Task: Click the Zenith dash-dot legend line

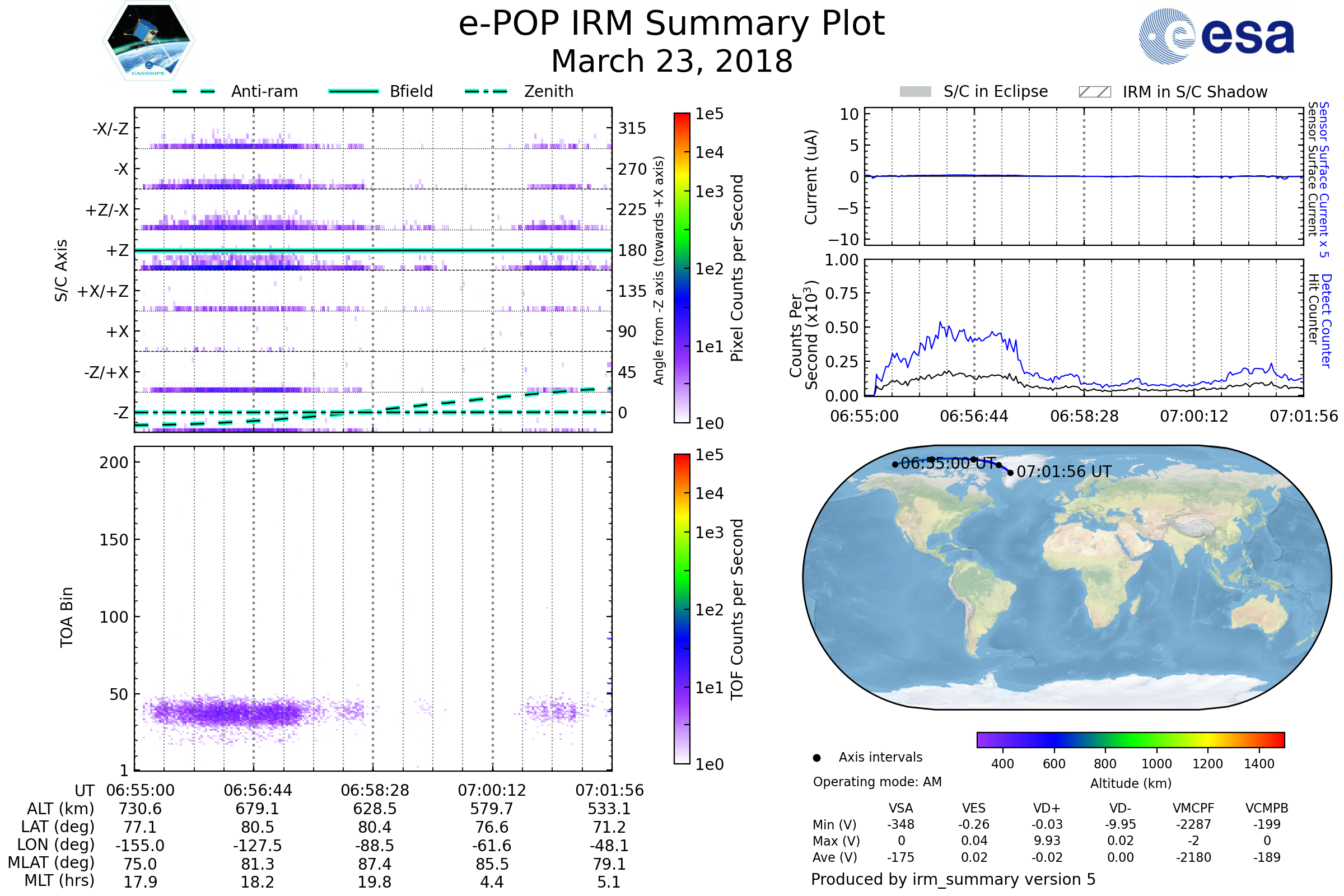Action: coord(486,91)
